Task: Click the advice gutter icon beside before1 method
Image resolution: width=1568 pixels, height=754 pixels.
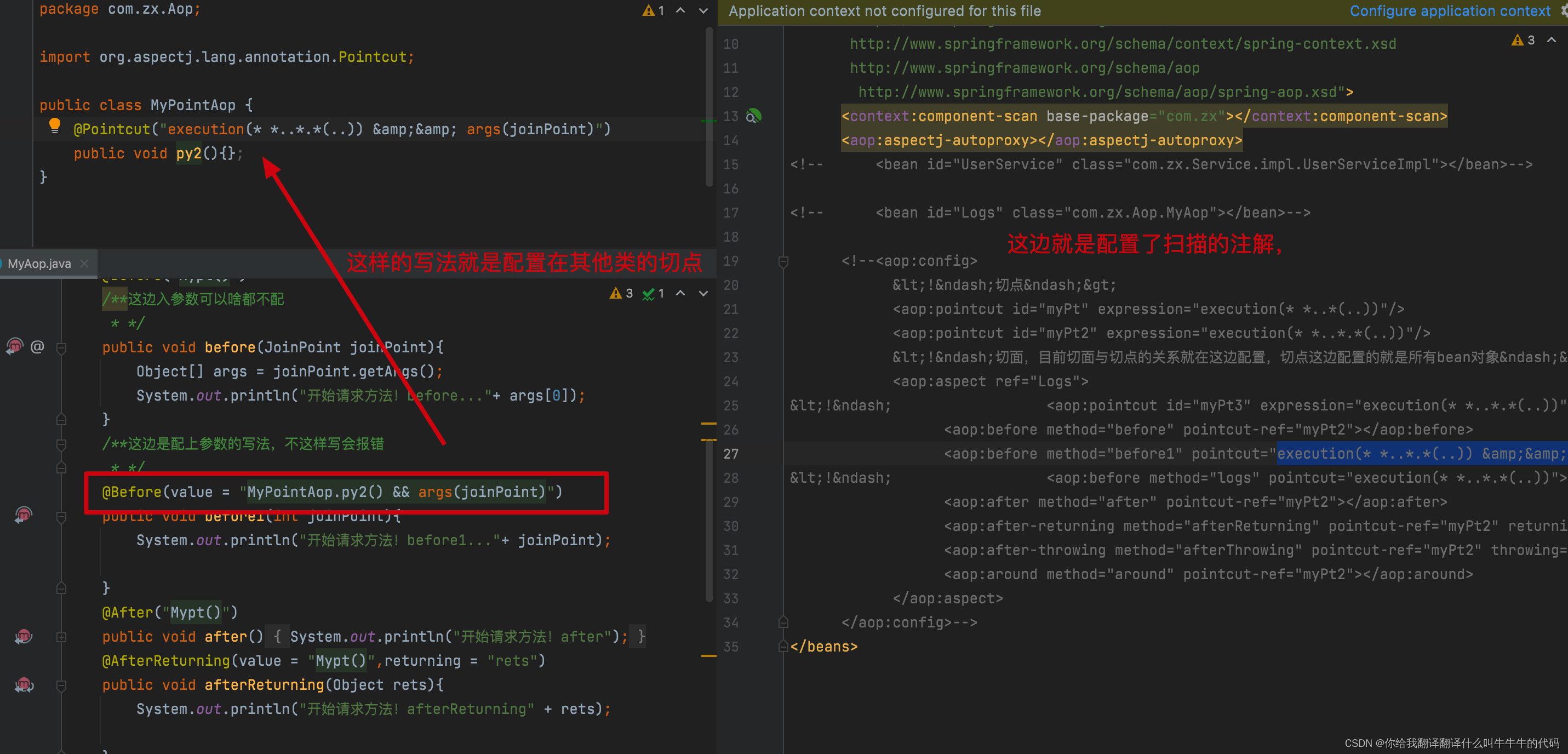Action: [x=23, y=515]
